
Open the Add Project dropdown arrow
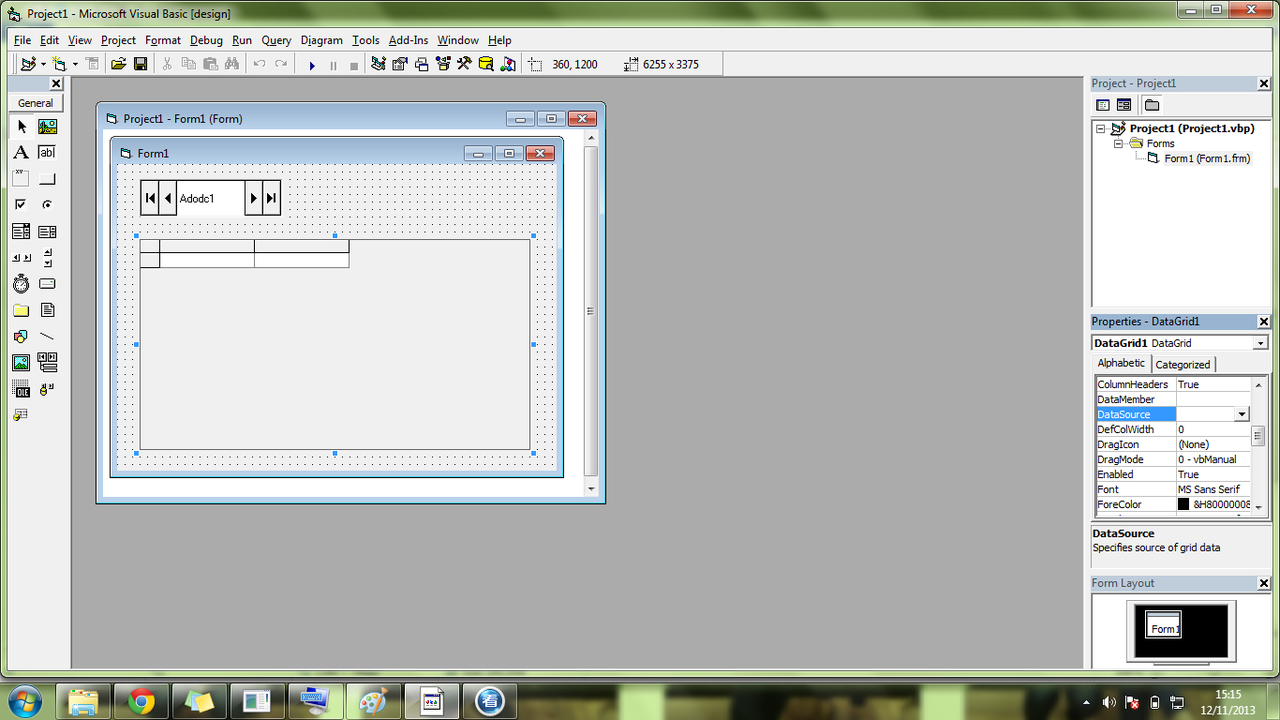coord(43,64)
